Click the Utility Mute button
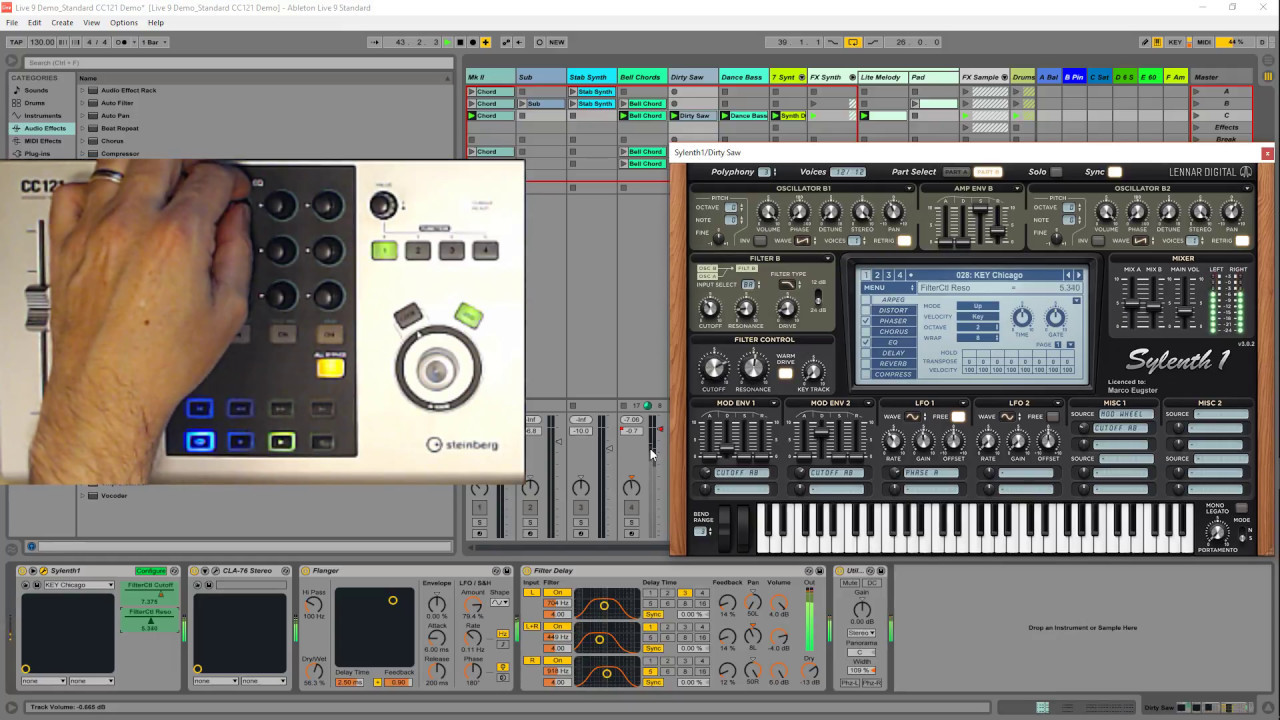 coord(850,583)
